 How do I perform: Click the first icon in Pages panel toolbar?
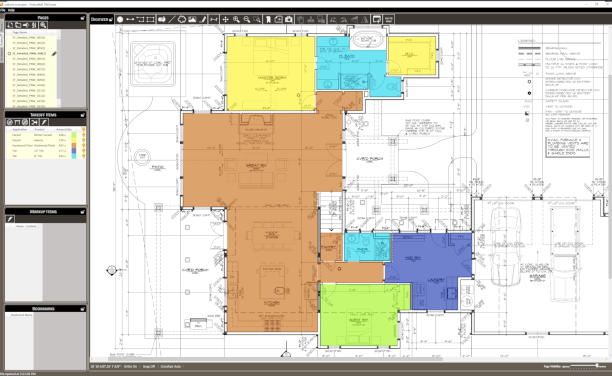10,25
